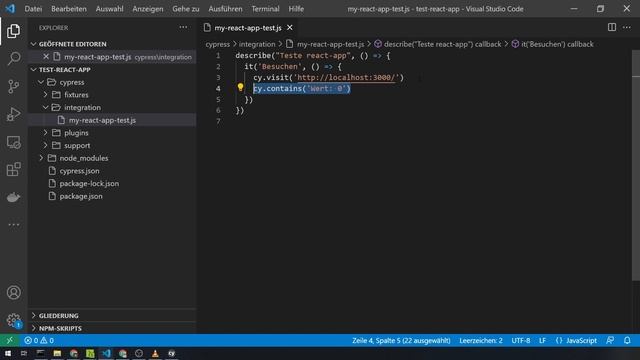
Task: Click the feedback icon in status bar
Action: (610, 340)
